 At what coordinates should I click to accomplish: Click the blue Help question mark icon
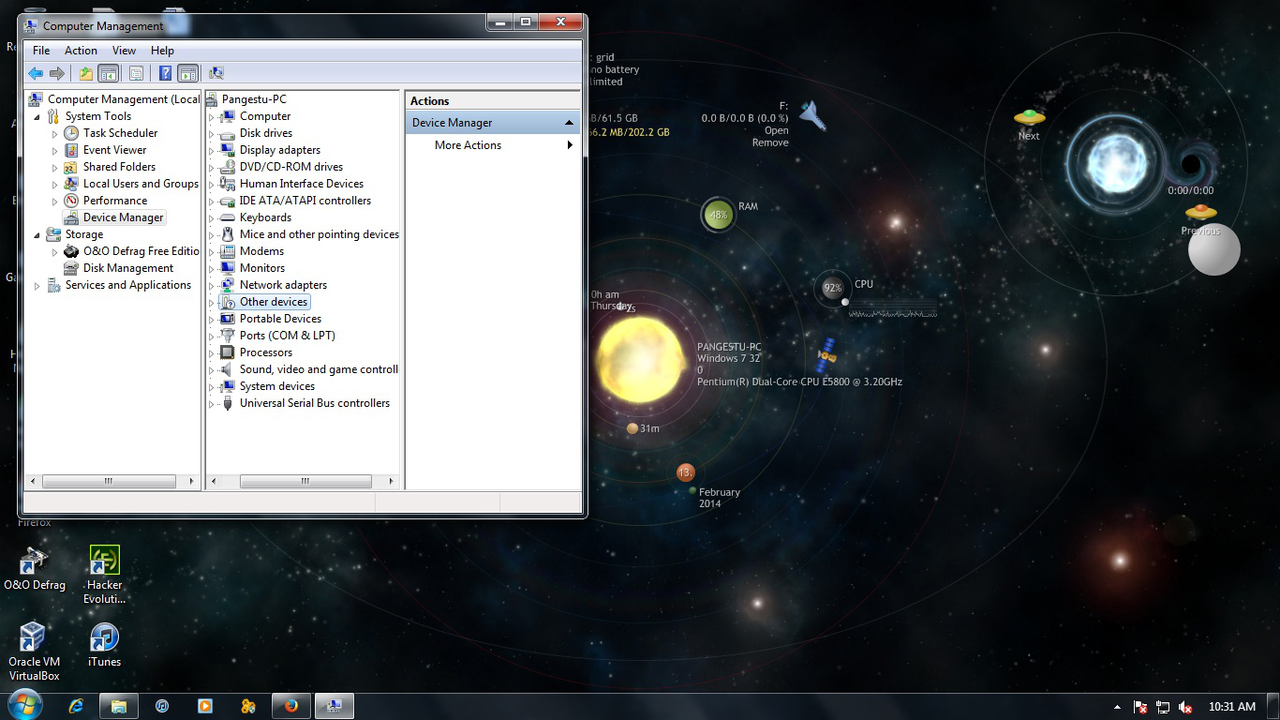[165, 73]
